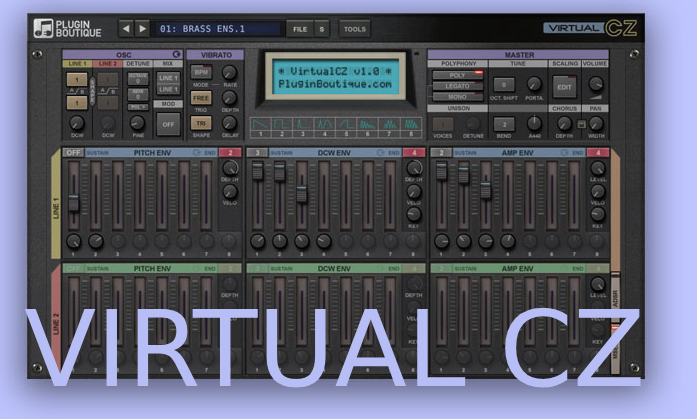The height and width of the screenshot is (419, 697).
Task: Click the Virtual CZ logo badge
Action: 590,28
